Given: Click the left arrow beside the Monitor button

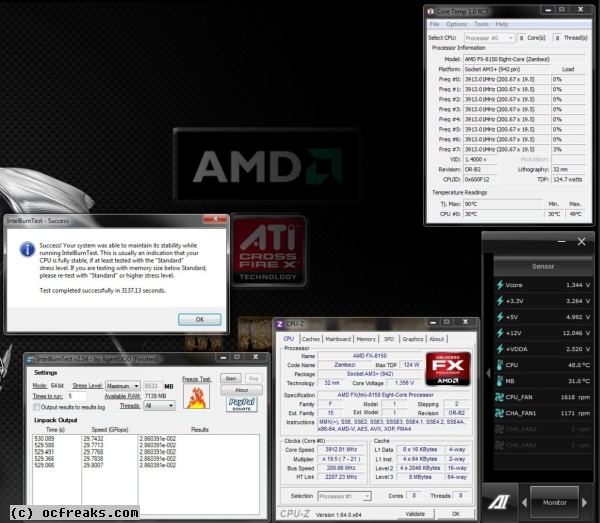Looking at the screenshot, I should coord(524,502).
